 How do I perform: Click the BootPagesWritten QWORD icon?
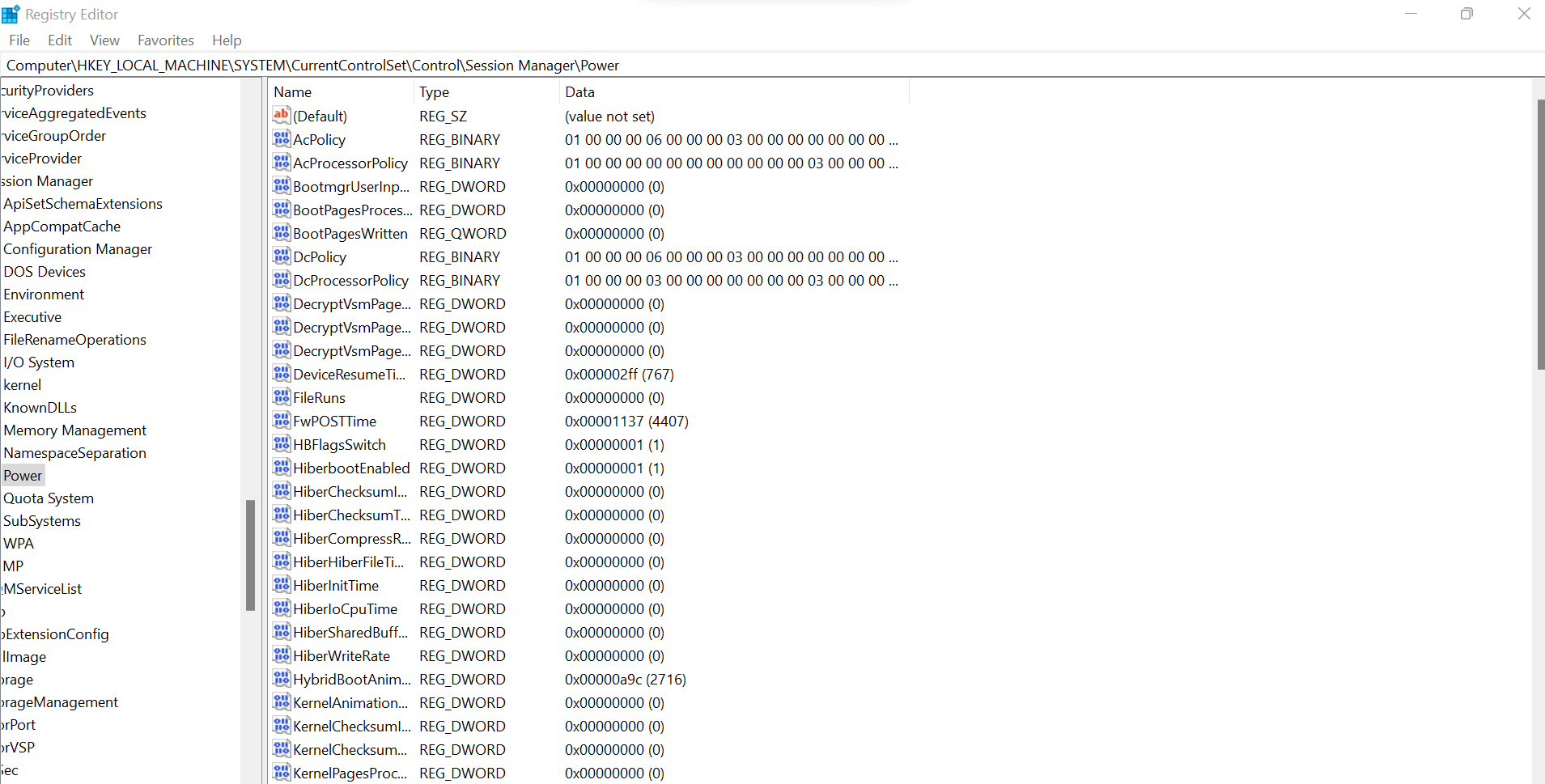281,233
